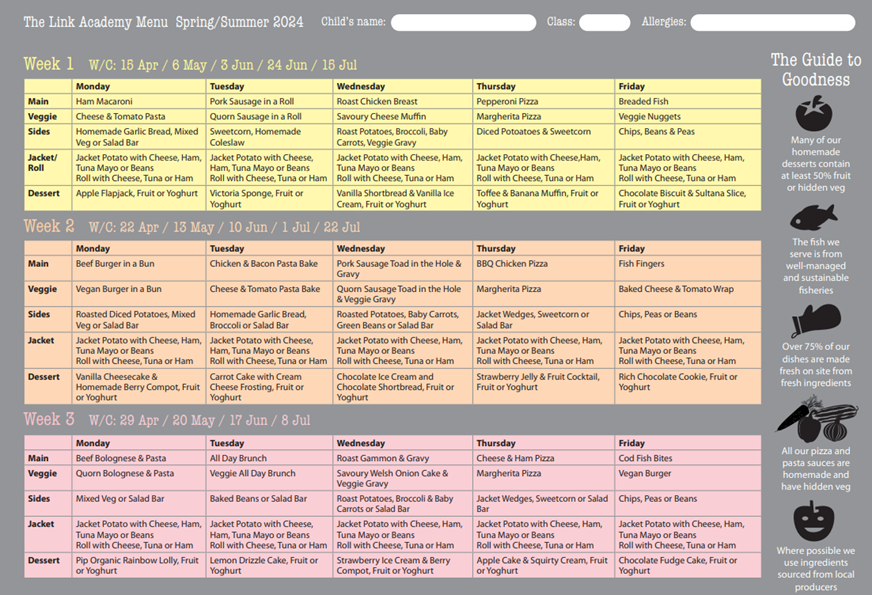Select the 'Quorn Sausage in a Roll' cell

point(269,116)
